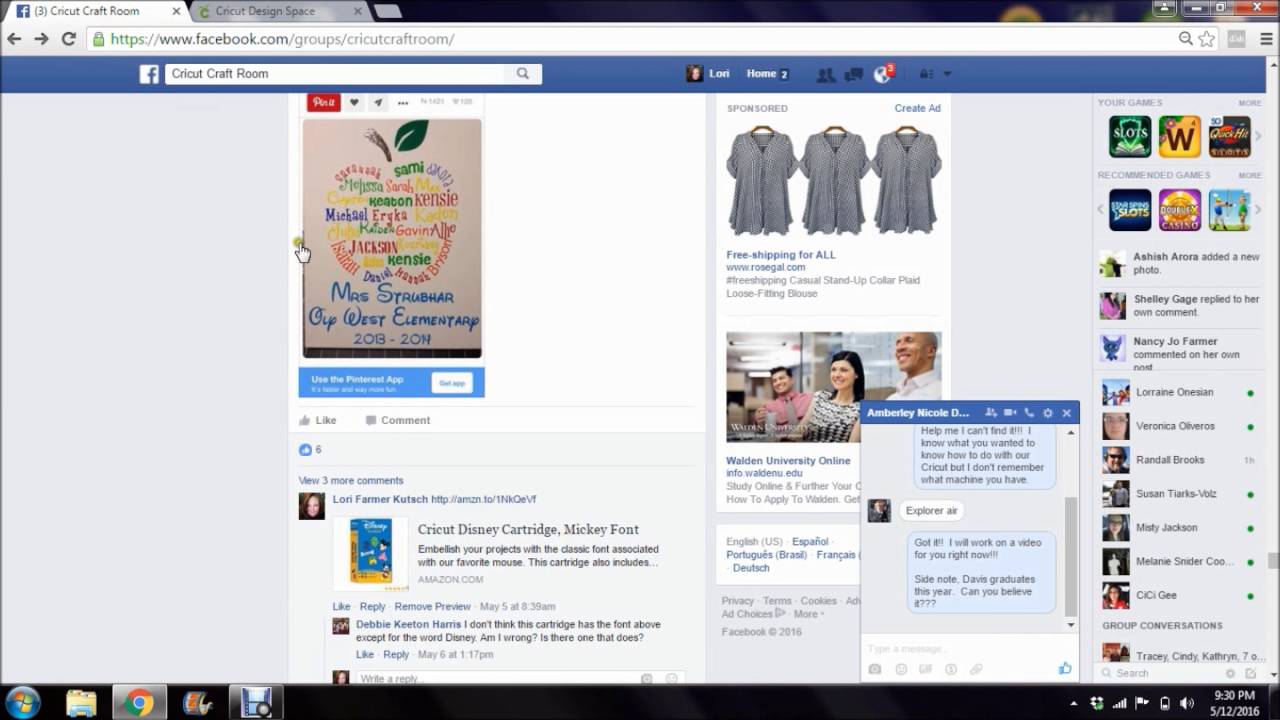The image size is (1280, 720).
Task: Open chat with Lorraine Onesian
Action: tap(1179, 393)
